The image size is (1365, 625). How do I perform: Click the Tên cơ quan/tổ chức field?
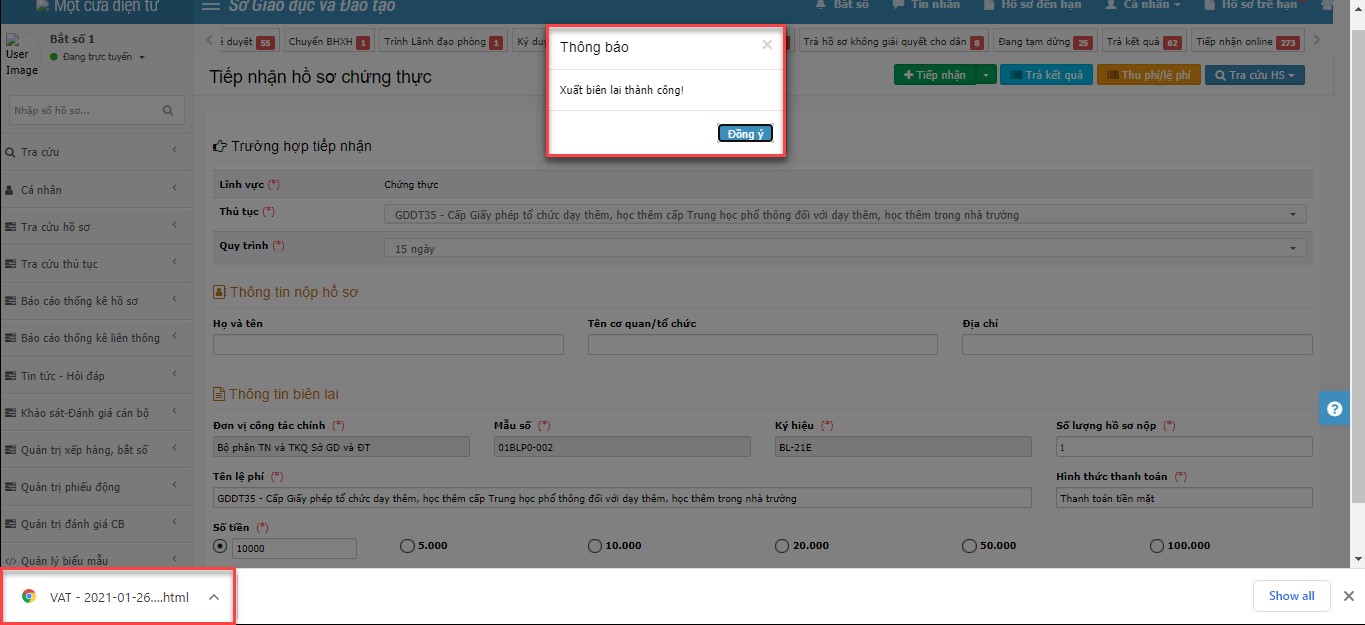pos(763,345)
